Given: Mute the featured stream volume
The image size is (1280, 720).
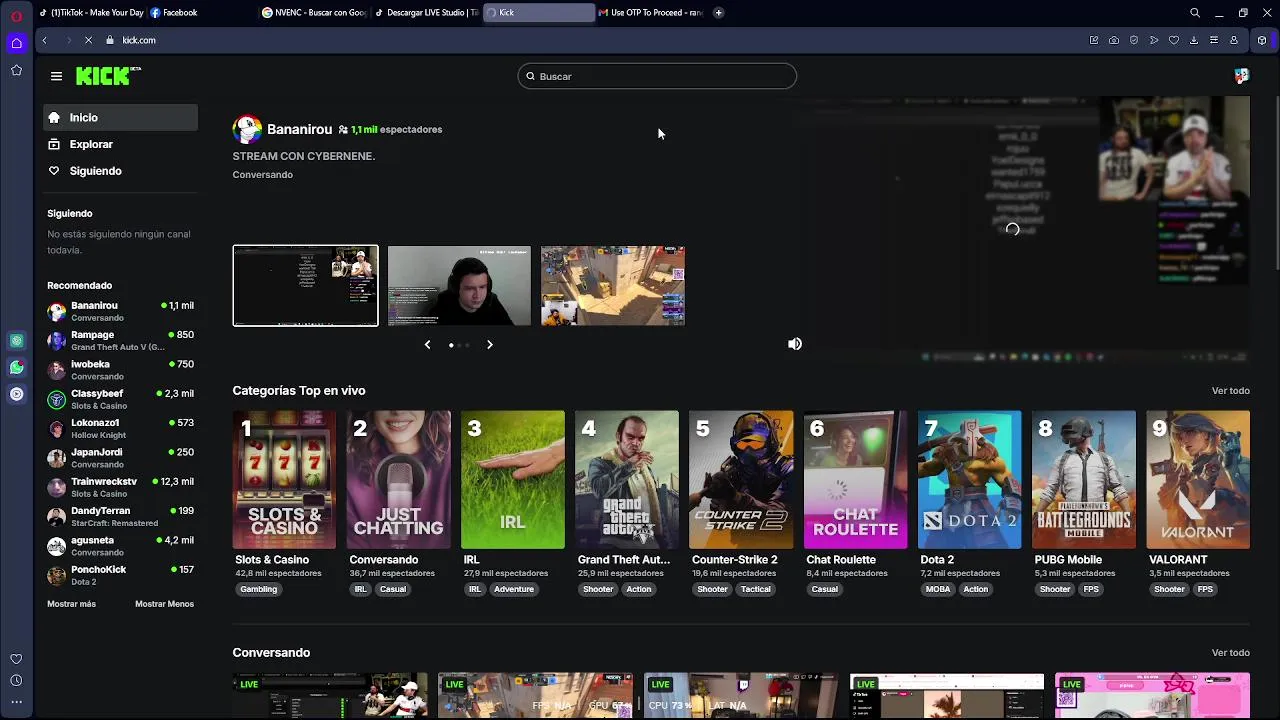Looking at the screenshot, I should tap(795, 344).
